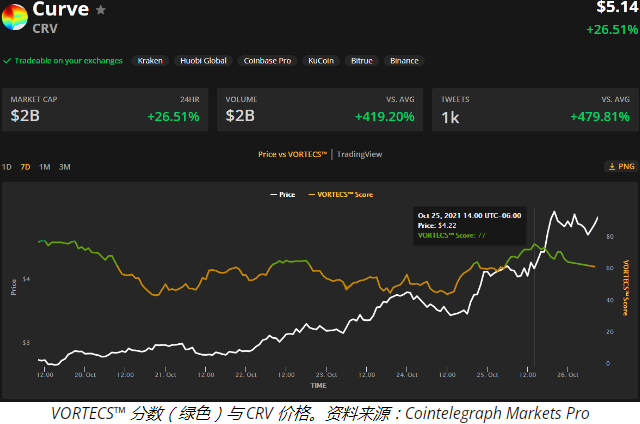Click the 'Tradeable on your exchanges' label
Screen dimensions: 640x424
coord(69,61)
